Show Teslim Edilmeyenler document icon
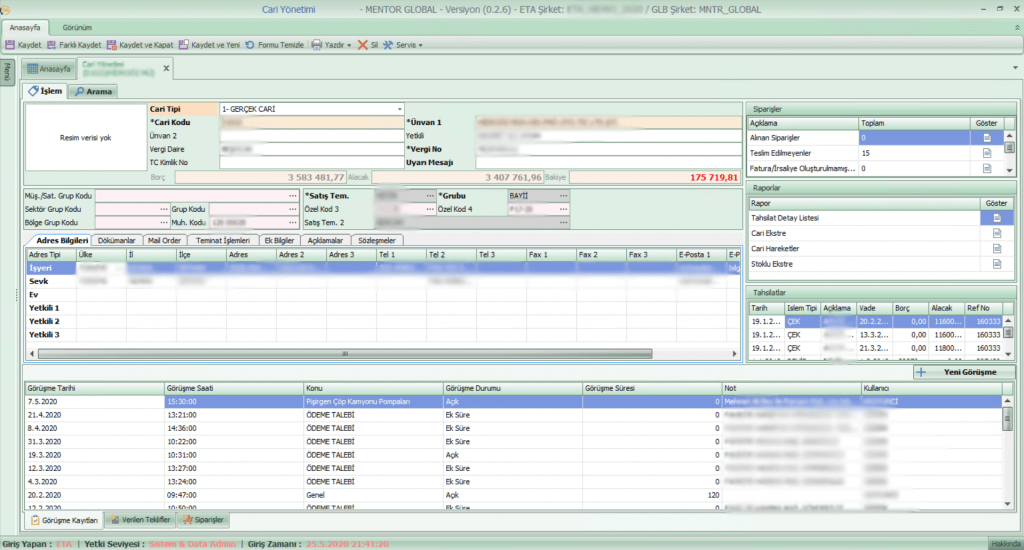Image resolution: width=1024 pixels, height=550 pixels. (987, 153)
